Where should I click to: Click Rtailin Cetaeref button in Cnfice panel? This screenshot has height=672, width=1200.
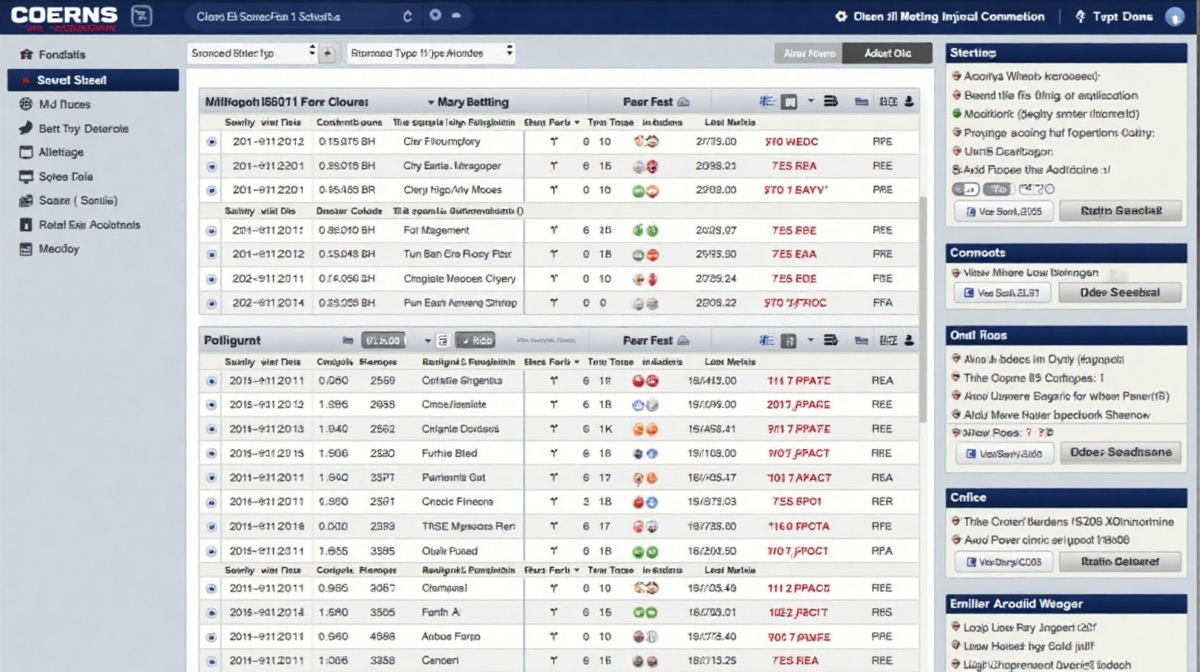(x=1122, y=563)
